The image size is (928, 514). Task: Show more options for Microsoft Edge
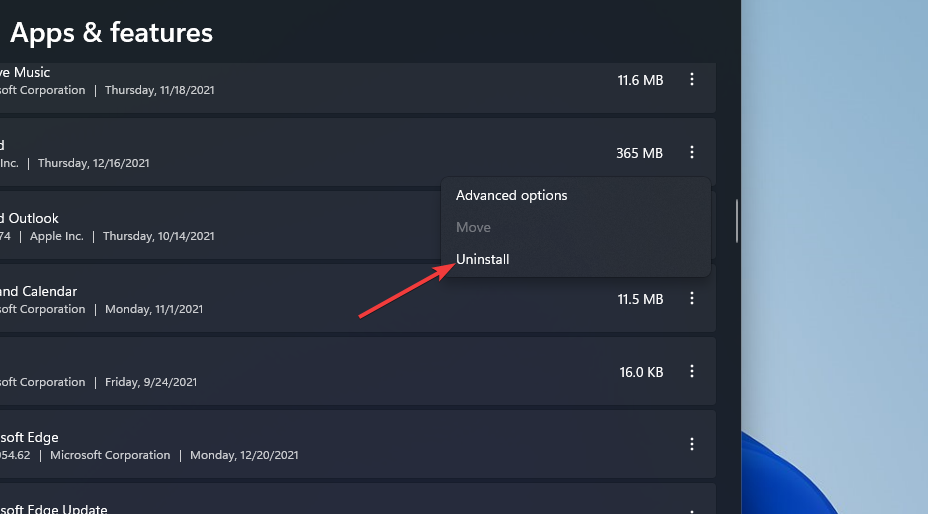pos(692,444)
